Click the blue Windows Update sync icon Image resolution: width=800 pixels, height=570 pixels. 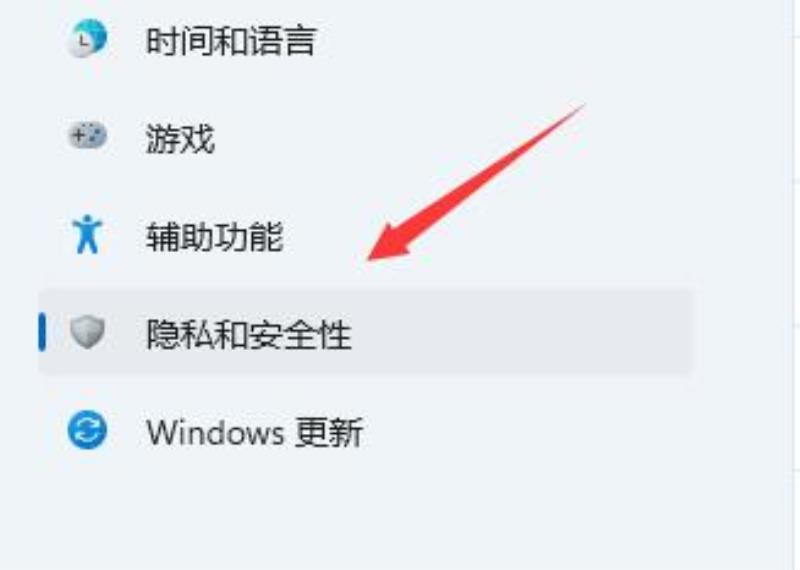click(x=88, y=430)
